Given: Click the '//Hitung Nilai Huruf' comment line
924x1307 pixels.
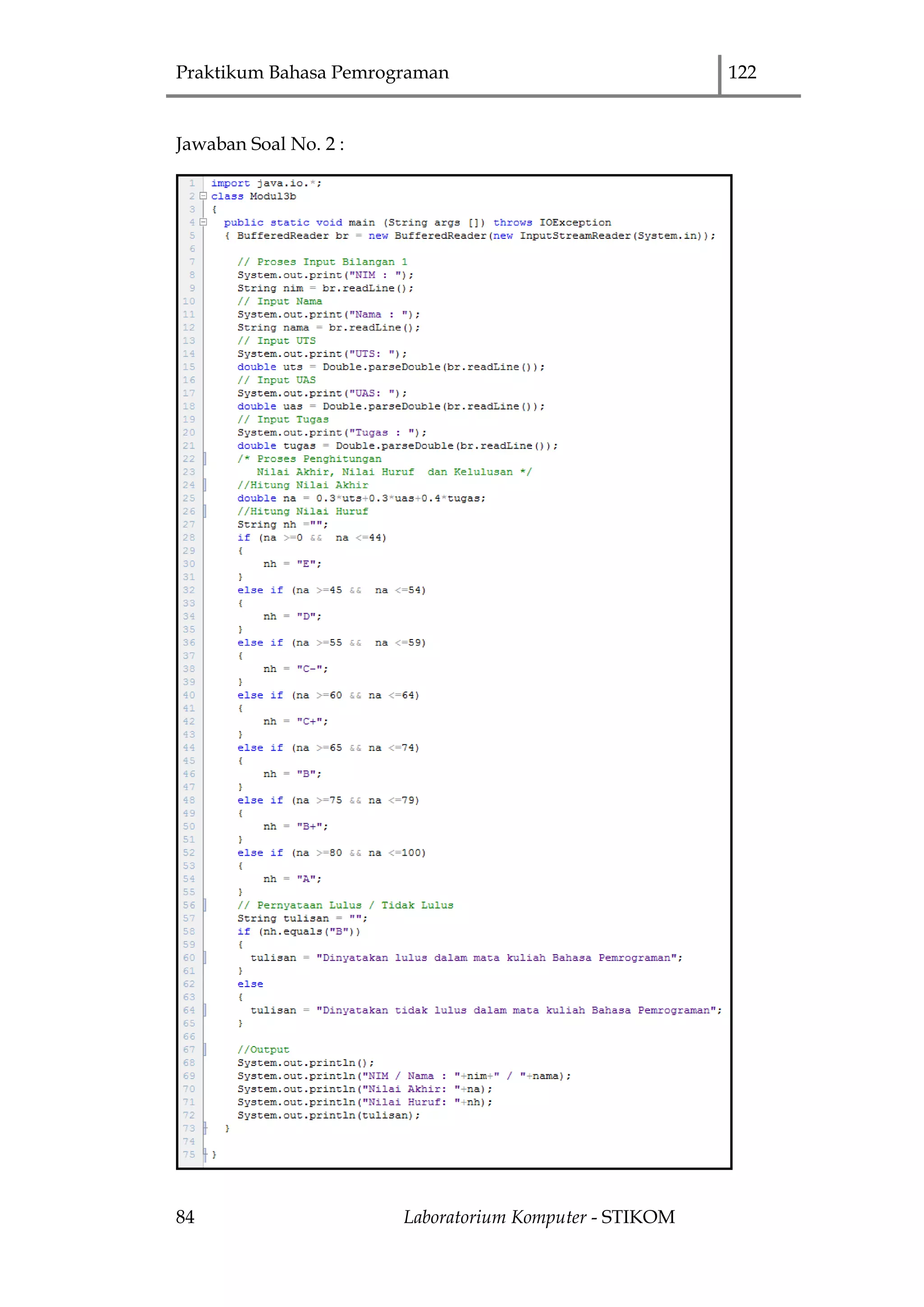Looking at the screenshot, I should [303, 511].
